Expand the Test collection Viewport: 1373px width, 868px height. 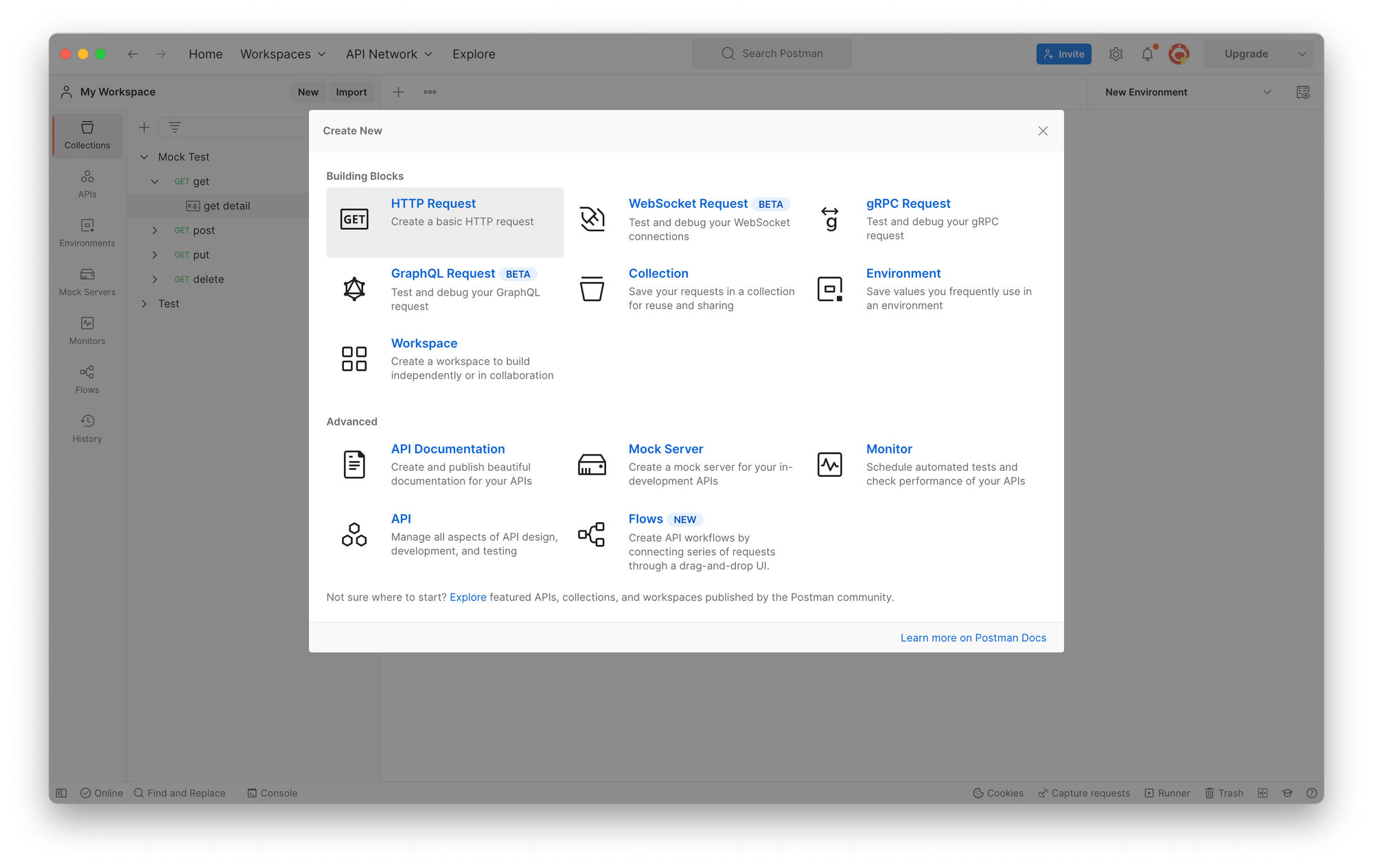tap(144, 303)
